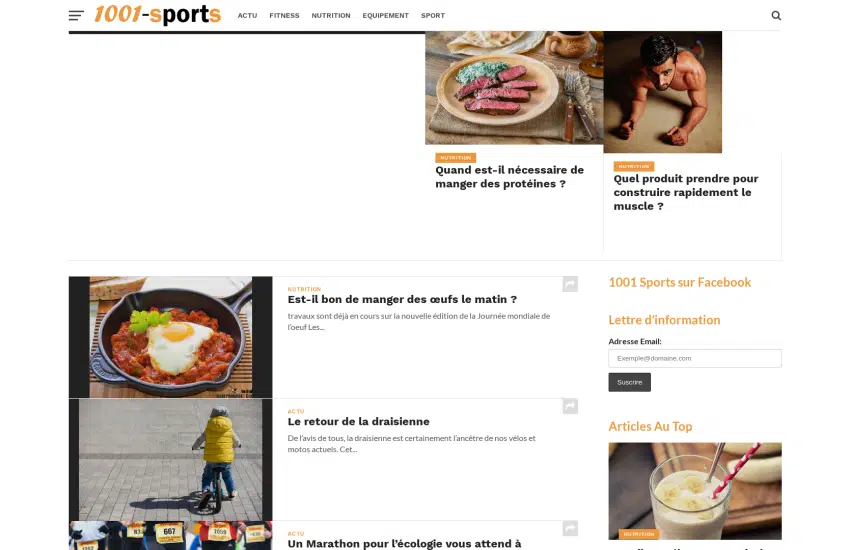Click the fried egg skillet thumbnail
The width and height of the screenshot is (850, 550).
(170, 337)
